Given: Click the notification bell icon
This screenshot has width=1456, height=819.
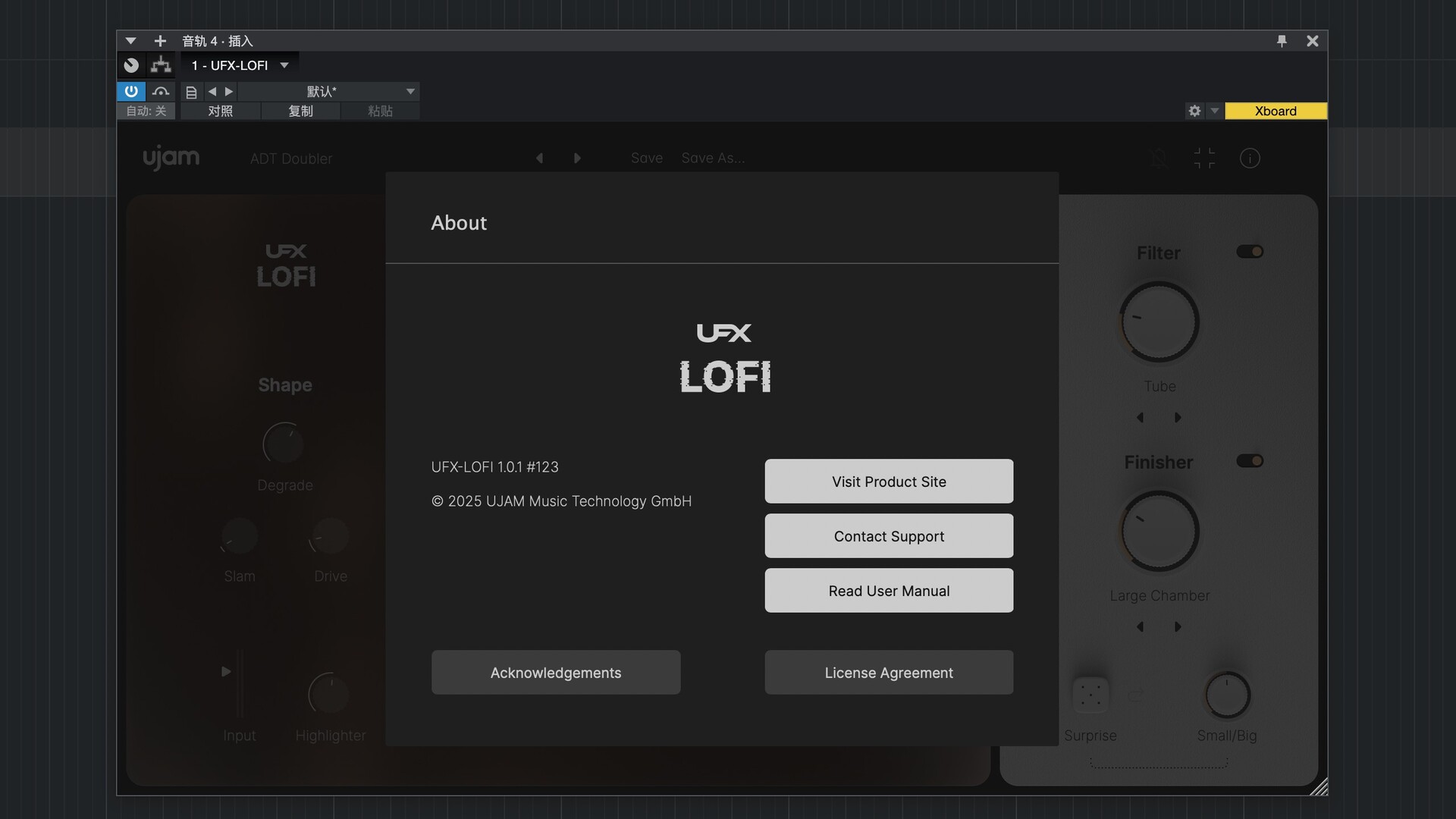Looking at the screenshot, I should pyautogui.click(x=1159, y=158).
